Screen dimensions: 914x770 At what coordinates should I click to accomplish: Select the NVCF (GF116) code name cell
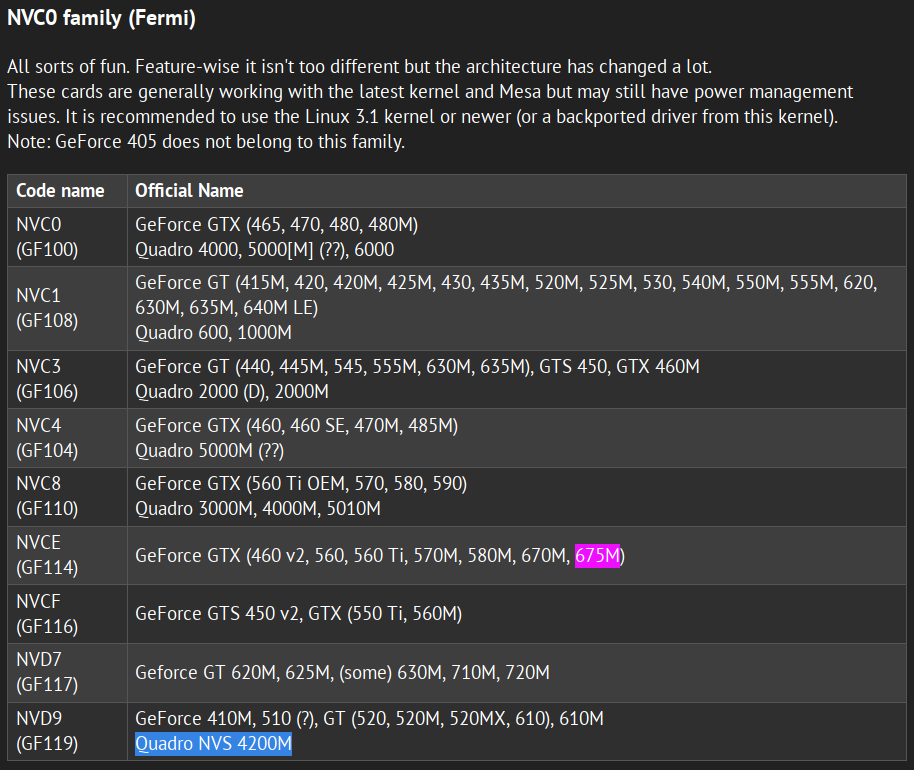point(47,614)
